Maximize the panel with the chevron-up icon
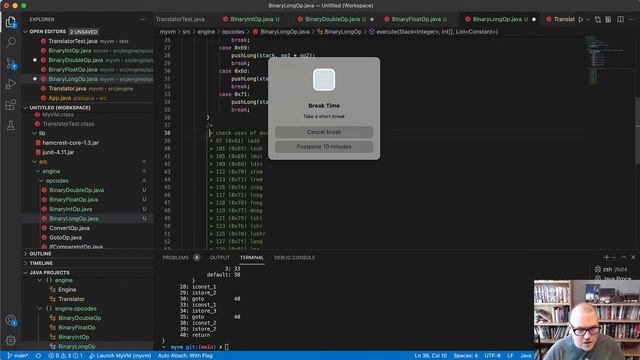The width and height of the screenshot is (640, 360). pos(623,257)
